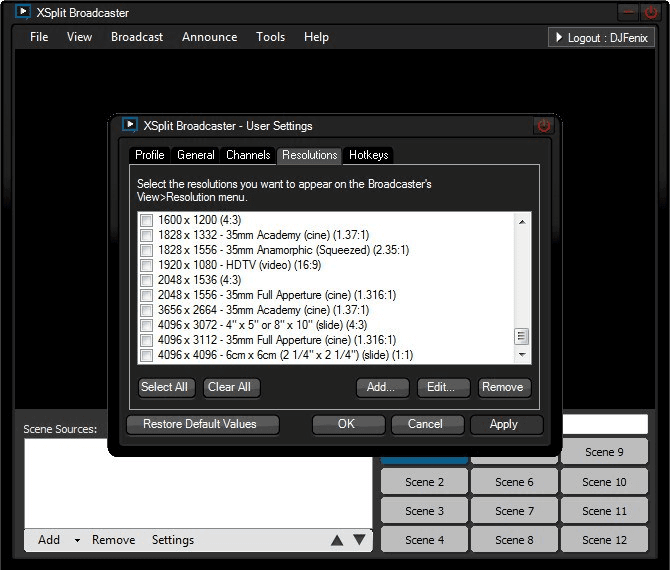Click the XSplit Broadcaster logo in main title bar

tap(22, 12)
